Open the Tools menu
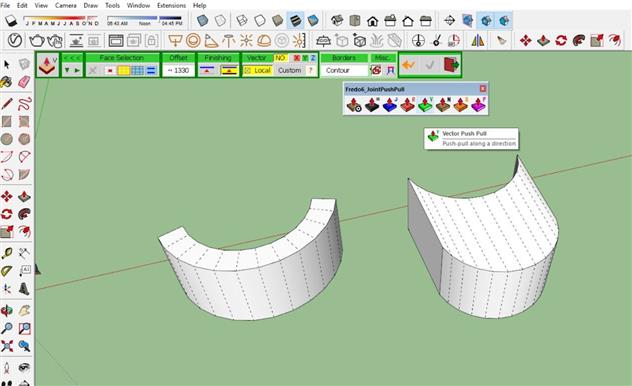This screenshot has width=632, height=386. 112,5
